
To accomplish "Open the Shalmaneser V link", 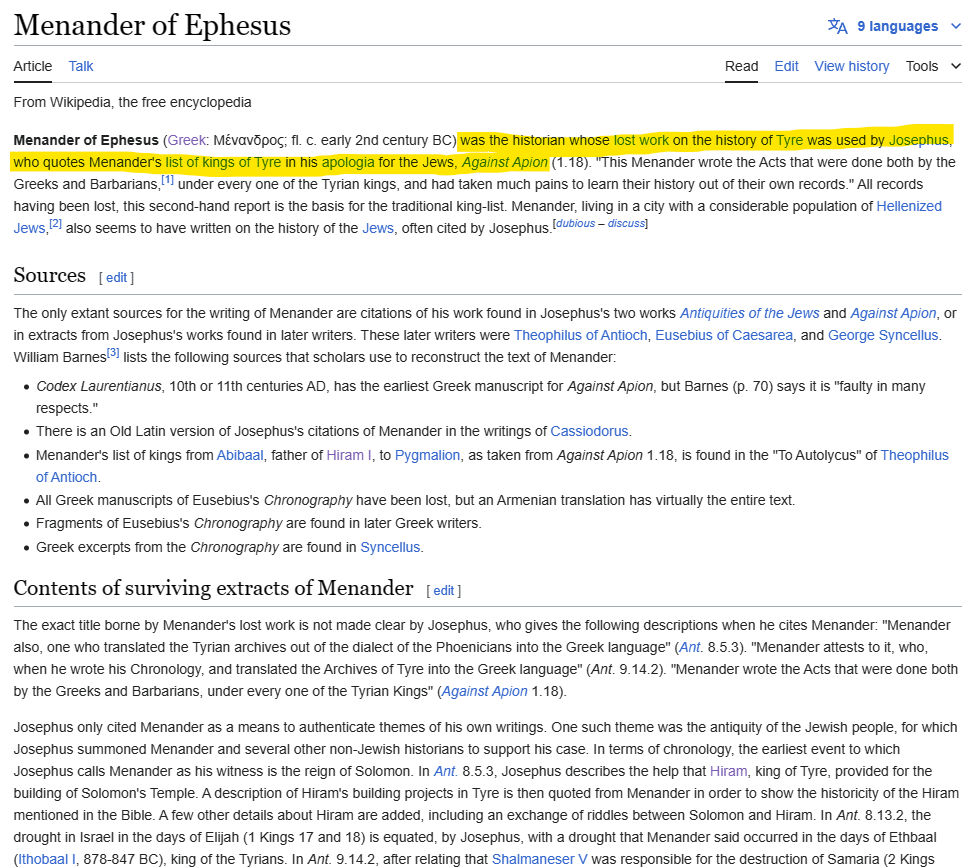I will [x=539, y=859].
